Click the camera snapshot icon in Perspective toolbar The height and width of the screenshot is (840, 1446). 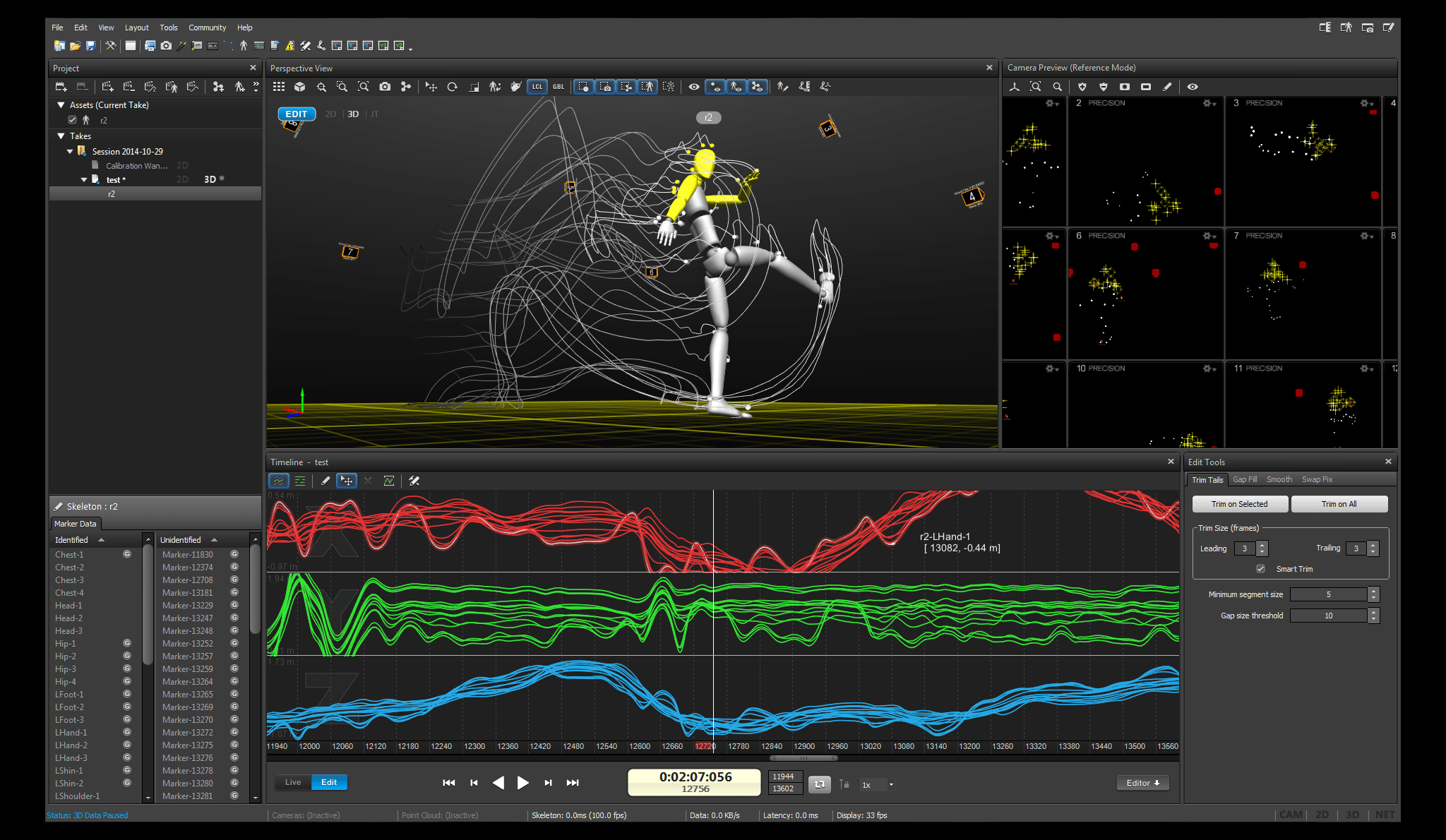pos(385,87)
